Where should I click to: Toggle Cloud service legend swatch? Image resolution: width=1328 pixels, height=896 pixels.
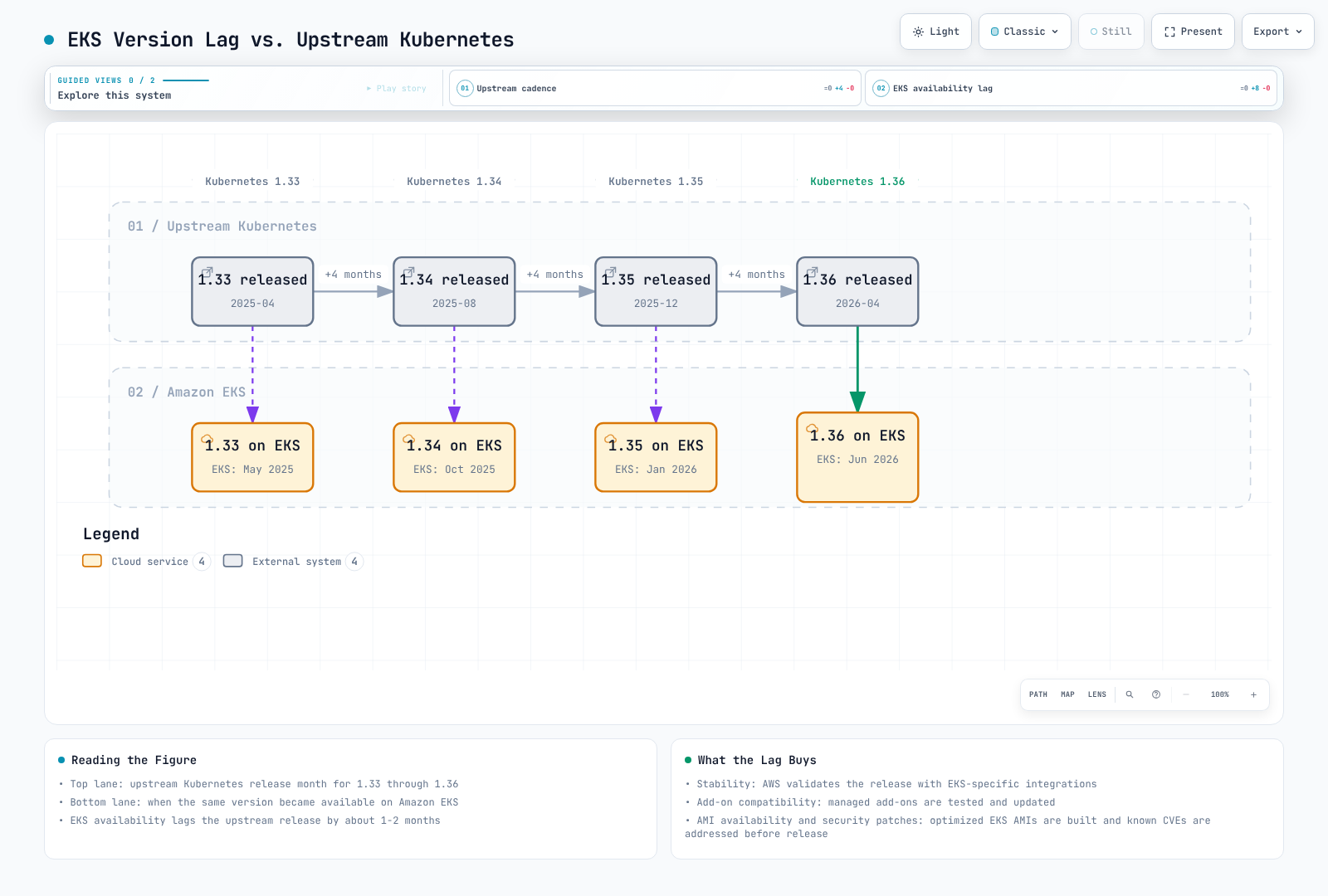92,561
